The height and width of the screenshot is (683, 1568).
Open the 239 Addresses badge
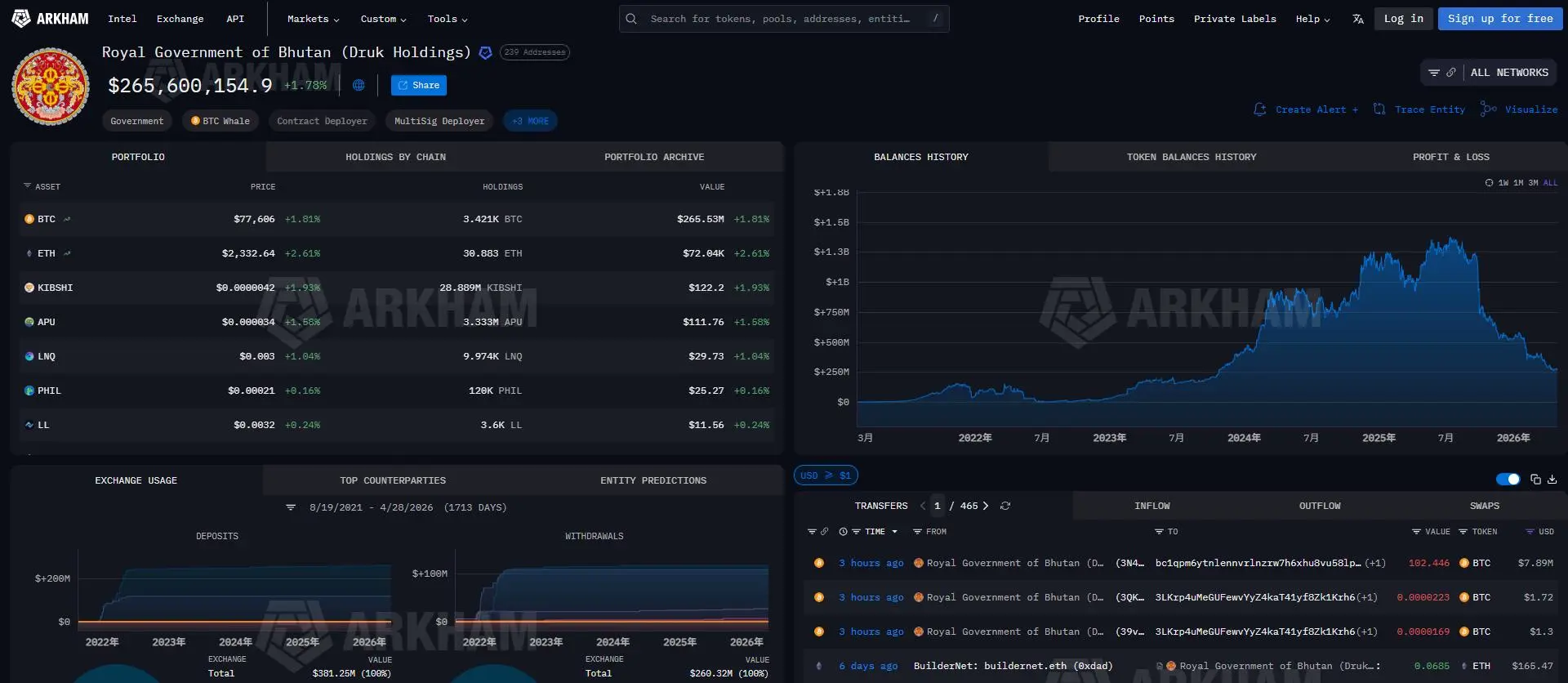535,52
